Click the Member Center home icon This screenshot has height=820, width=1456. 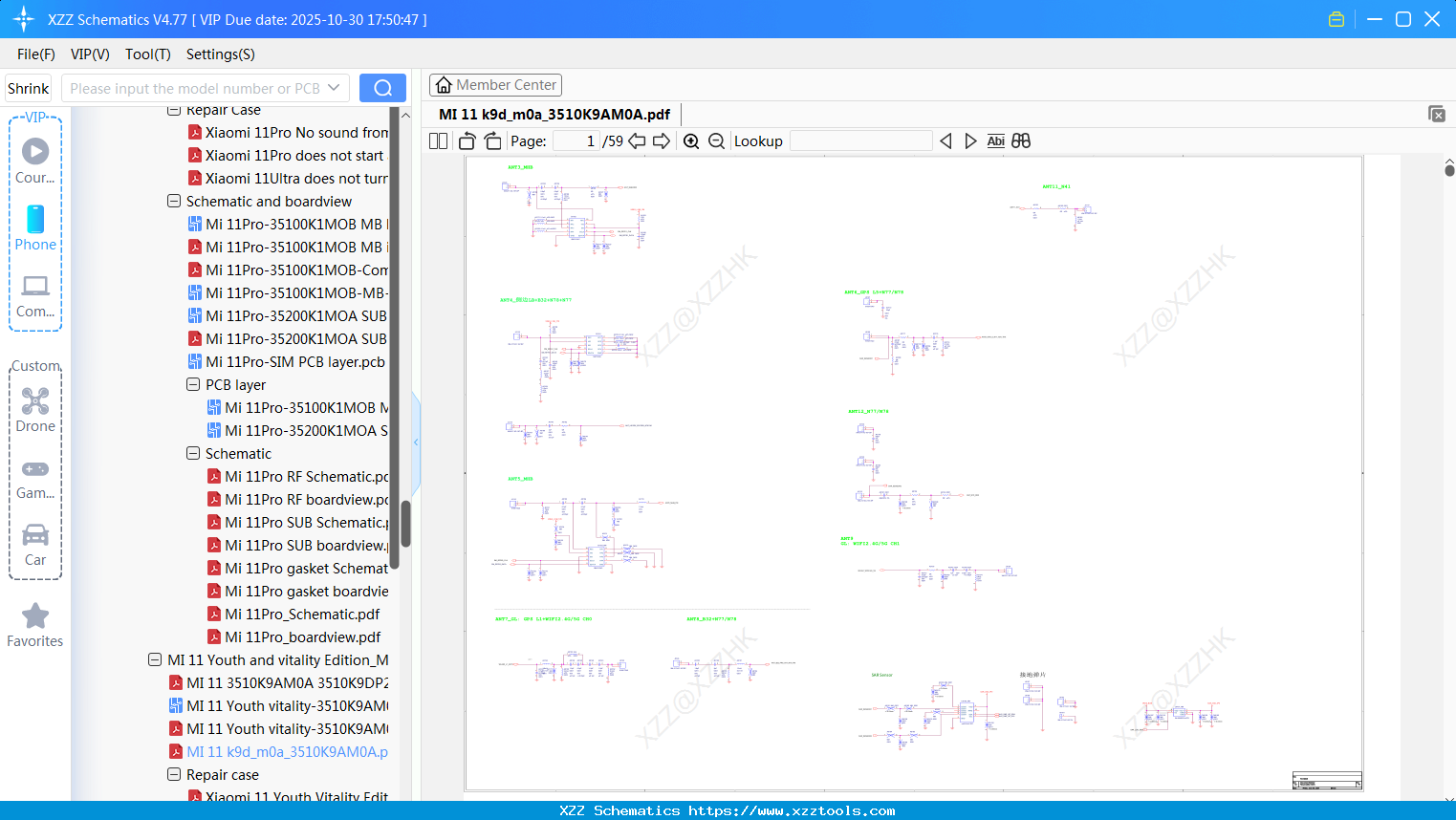point(444,85)
